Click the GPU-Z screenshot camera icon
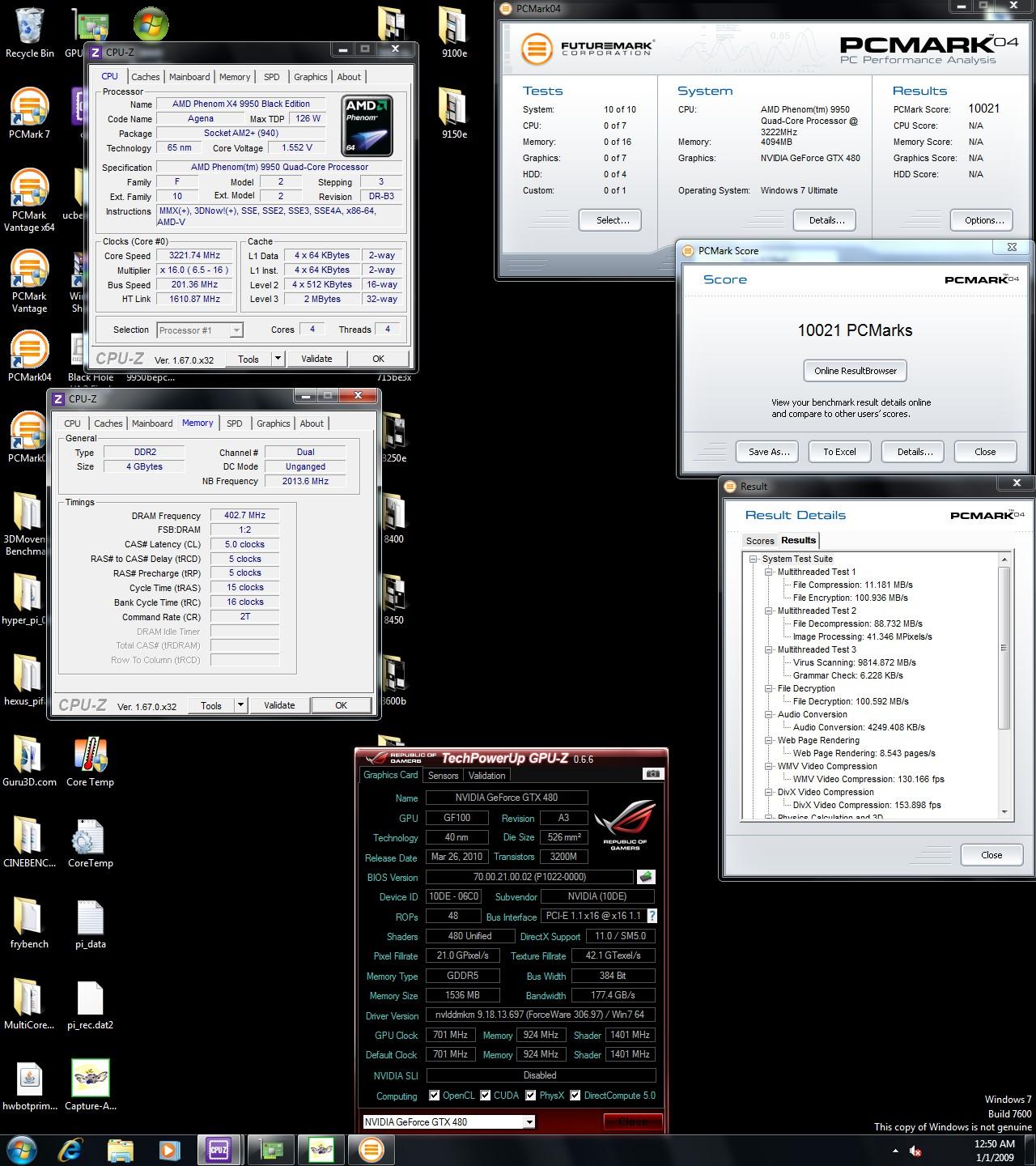The image size is (1036, 1166). [653, 774]
